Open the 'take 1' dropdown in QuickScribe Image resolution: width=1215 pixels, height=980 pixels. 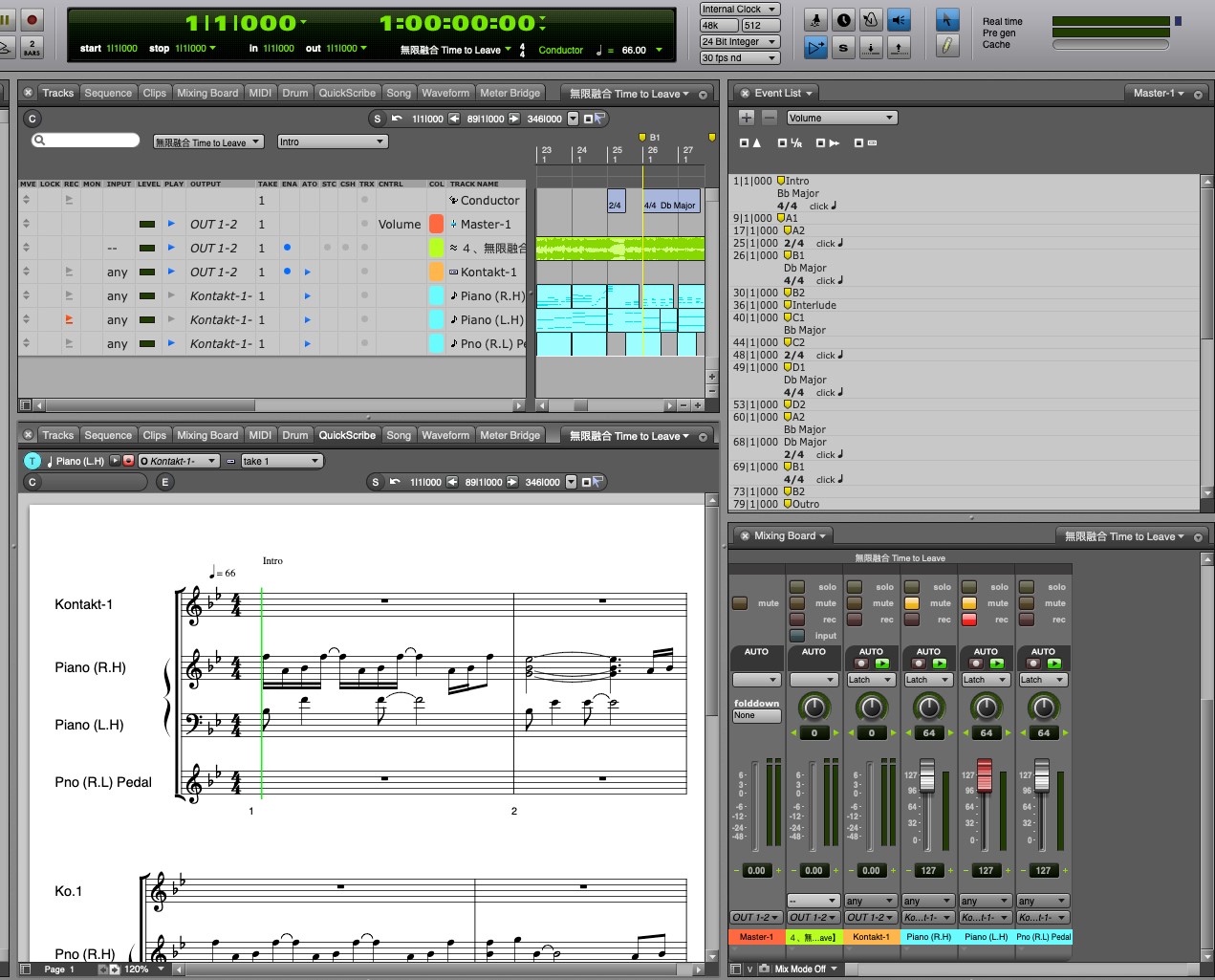click(282, 461)
